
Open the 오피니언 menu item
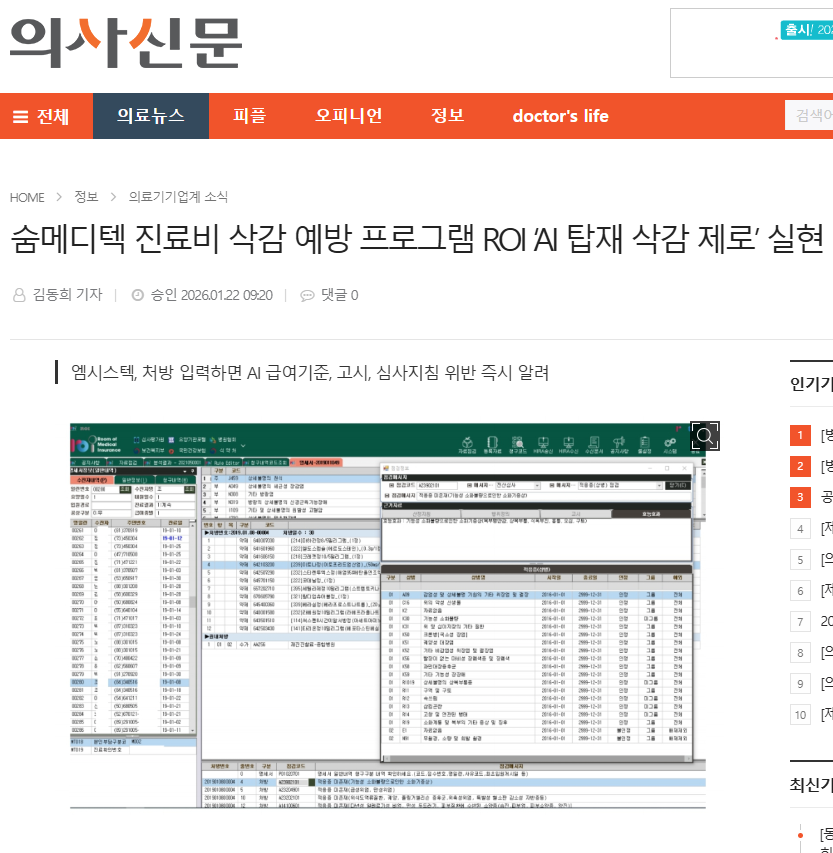[x=349, y=116]
